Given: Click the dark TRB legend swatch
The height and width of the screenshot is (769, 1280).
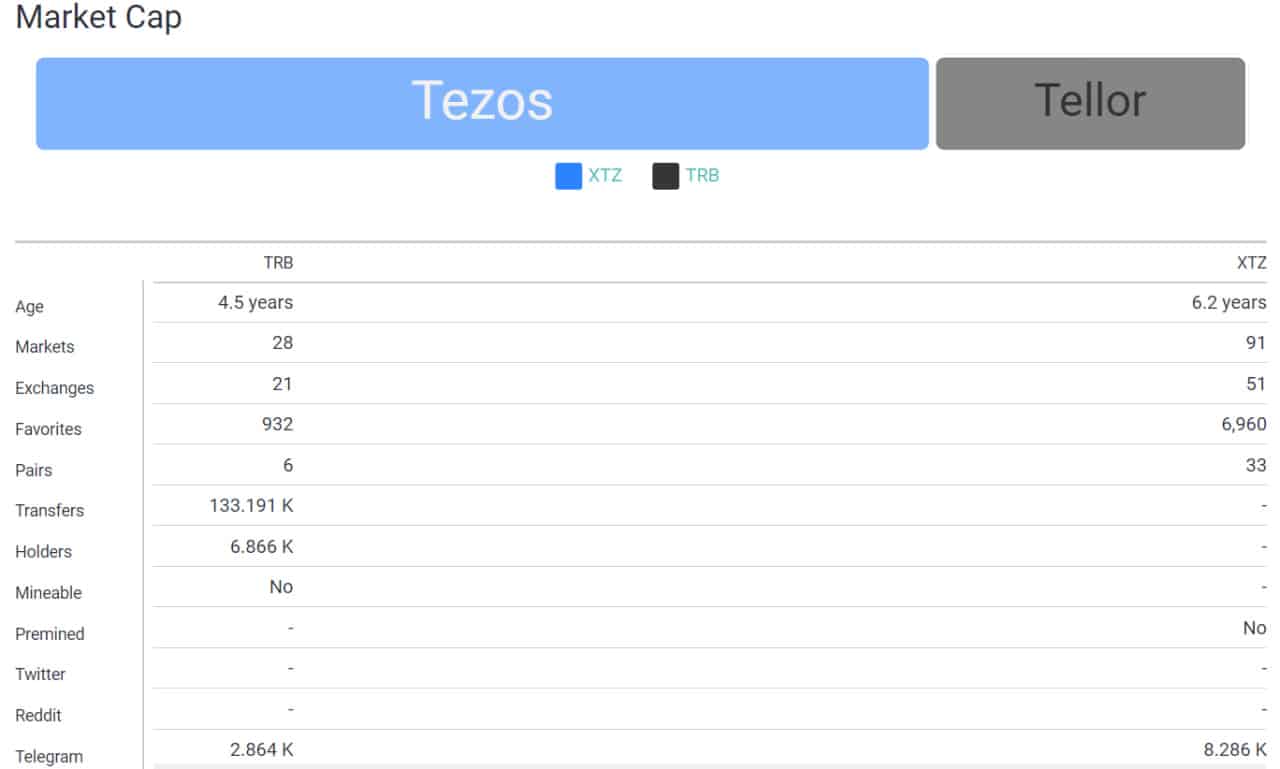Looking at the screenshot, I should click(666, 176).
